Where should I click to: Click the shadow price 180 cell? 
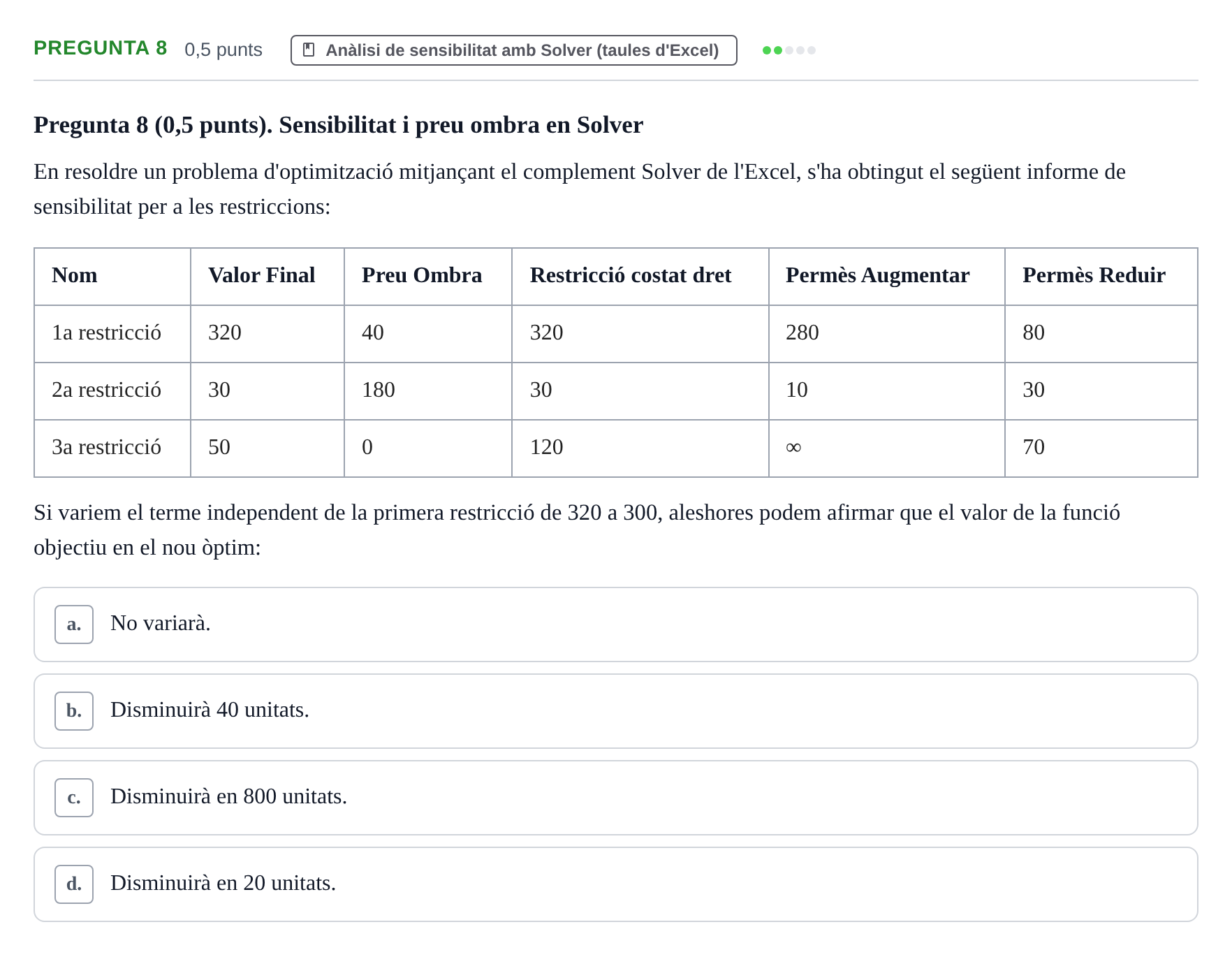point(428,391)
